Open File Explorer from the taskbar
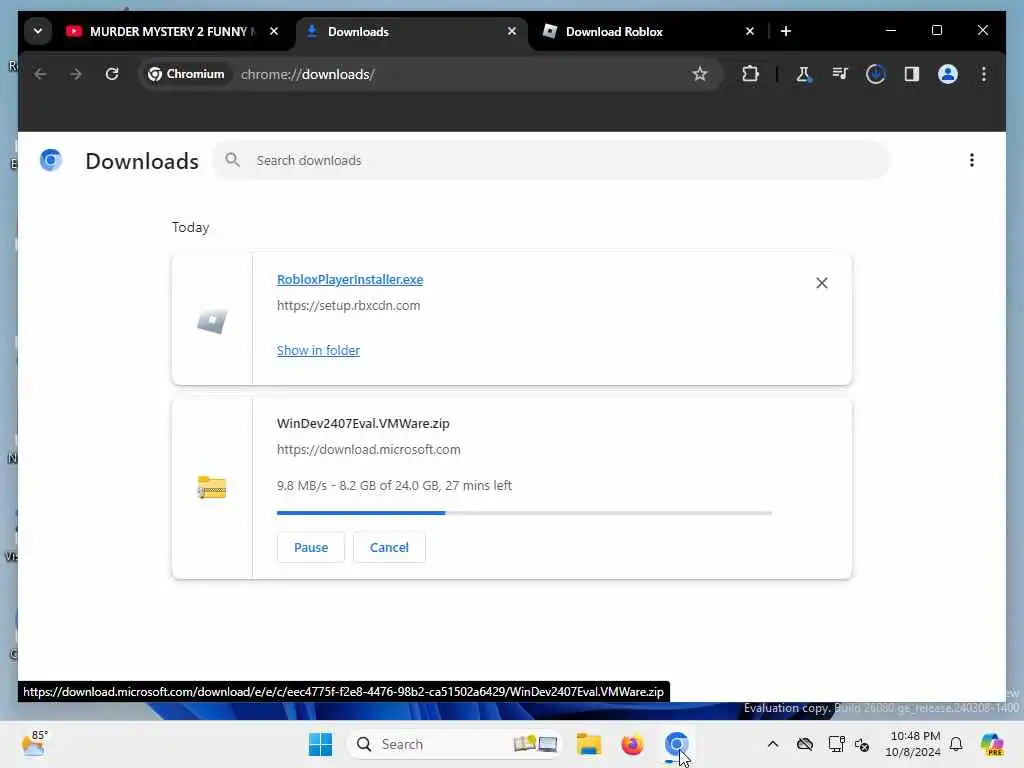Image resolution: width=1024 pixels, height=768 pixels. coord(589,744)
